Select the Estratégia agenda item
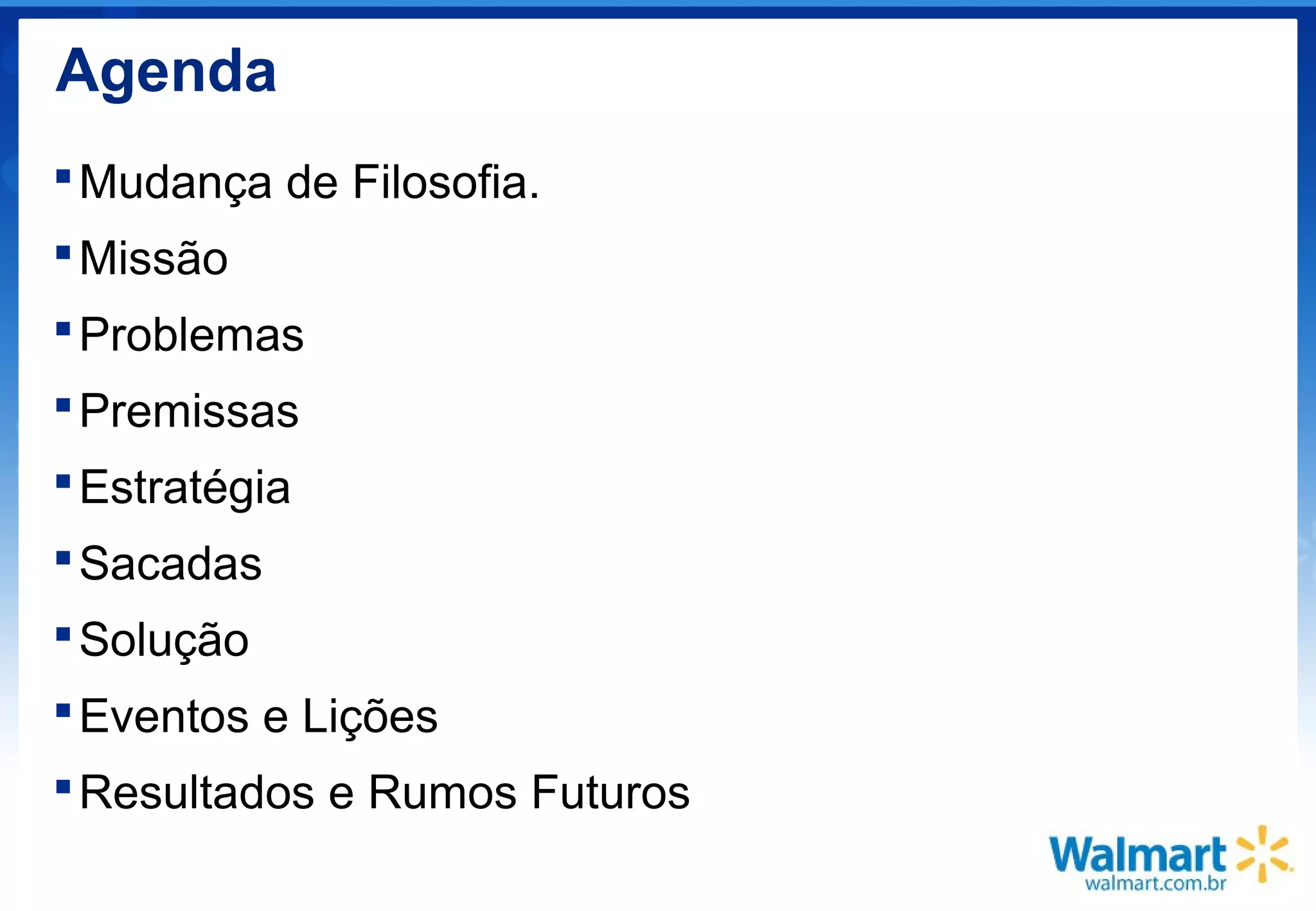The width and height of the screenshot is (1316, 911). pos(185,489)
